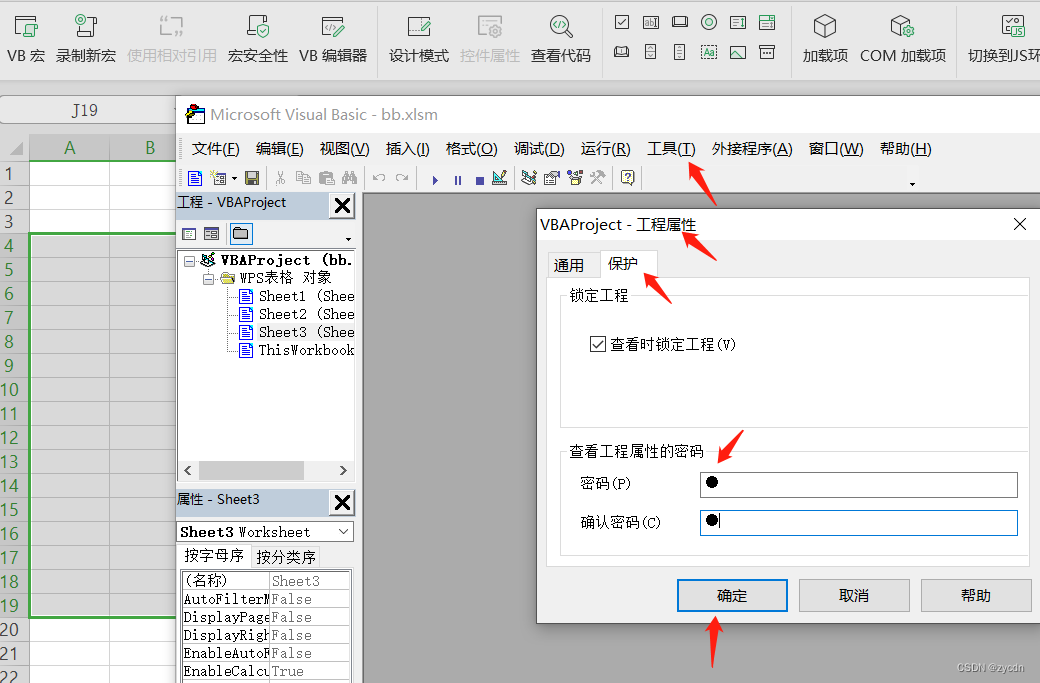Open 加载项 add-ins

[825, 40]
